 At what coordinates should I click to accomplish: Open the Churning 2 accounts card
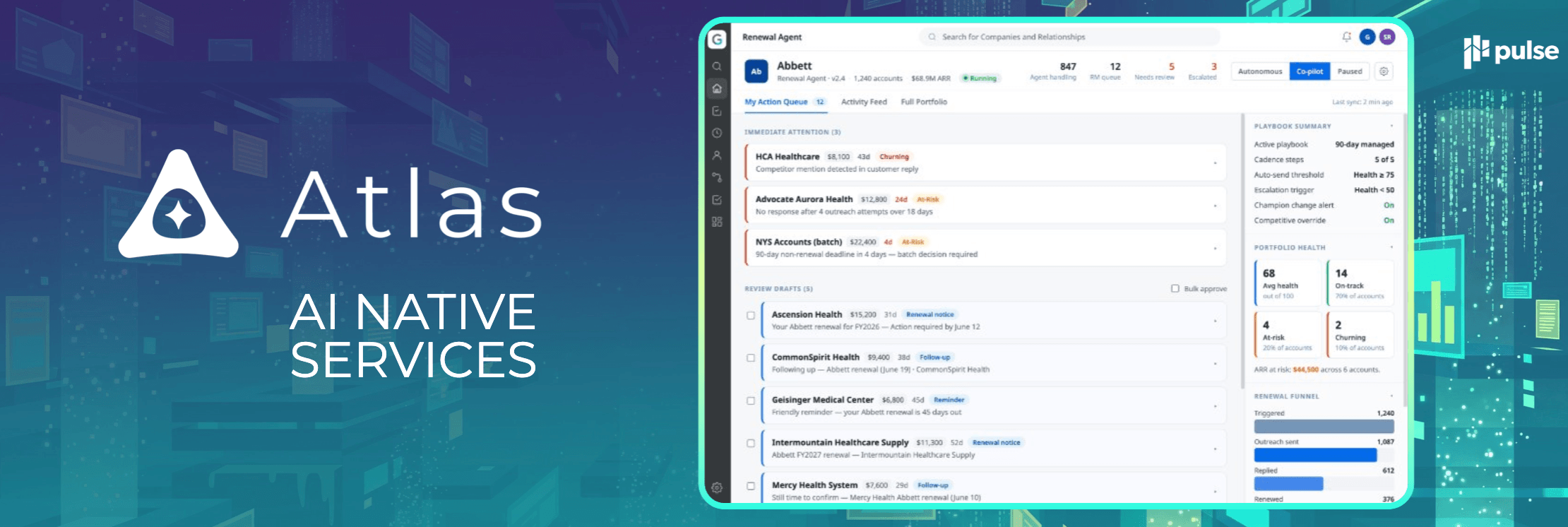tap(1360, 335)
